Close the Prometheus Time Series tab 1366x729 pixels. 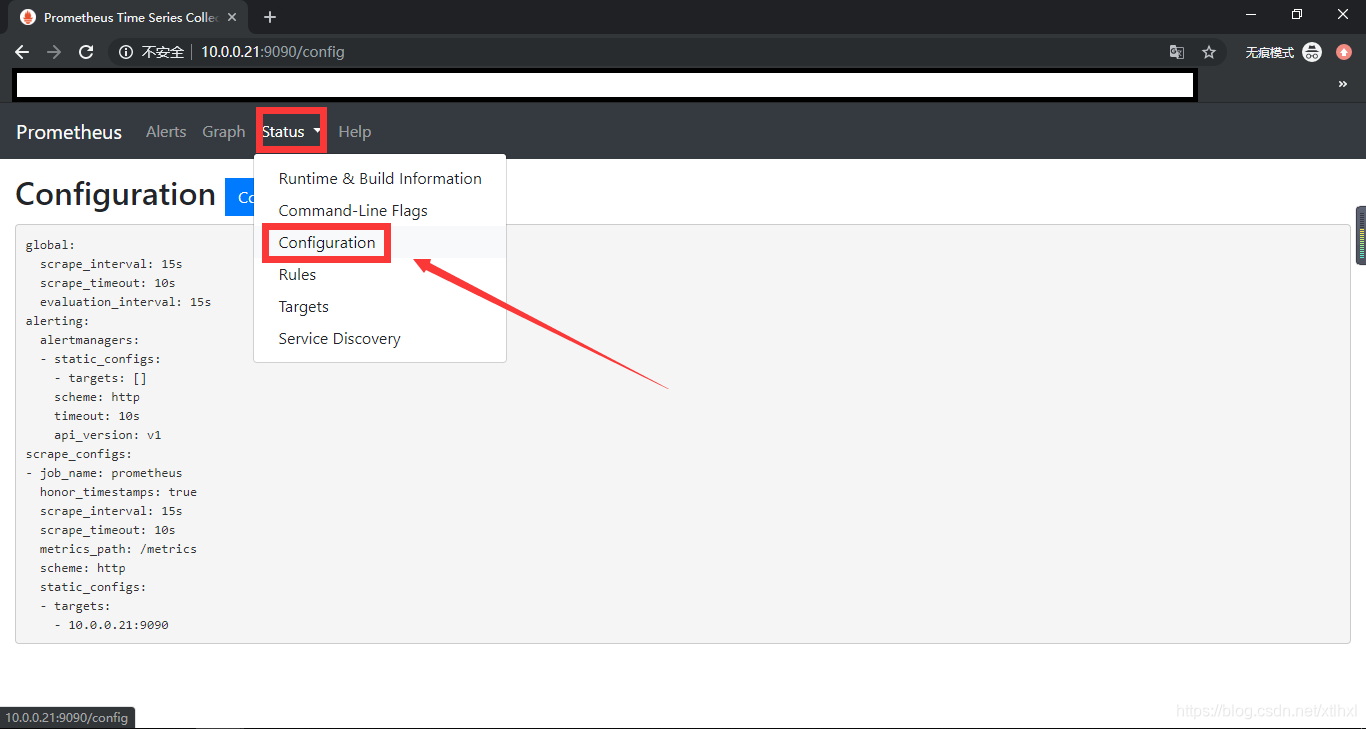[x=232, y=17]
